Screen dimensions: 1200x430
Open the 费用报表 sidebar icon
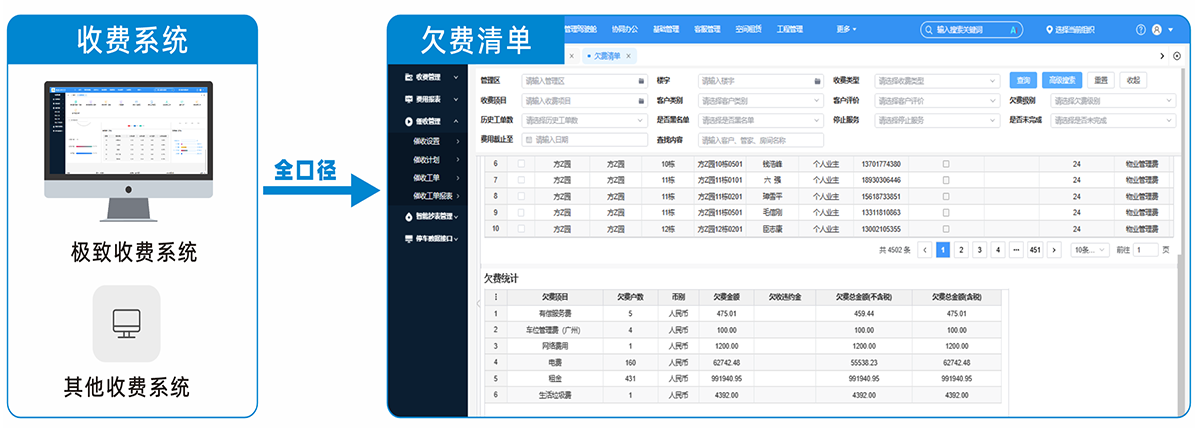click(x=409, y=99)
